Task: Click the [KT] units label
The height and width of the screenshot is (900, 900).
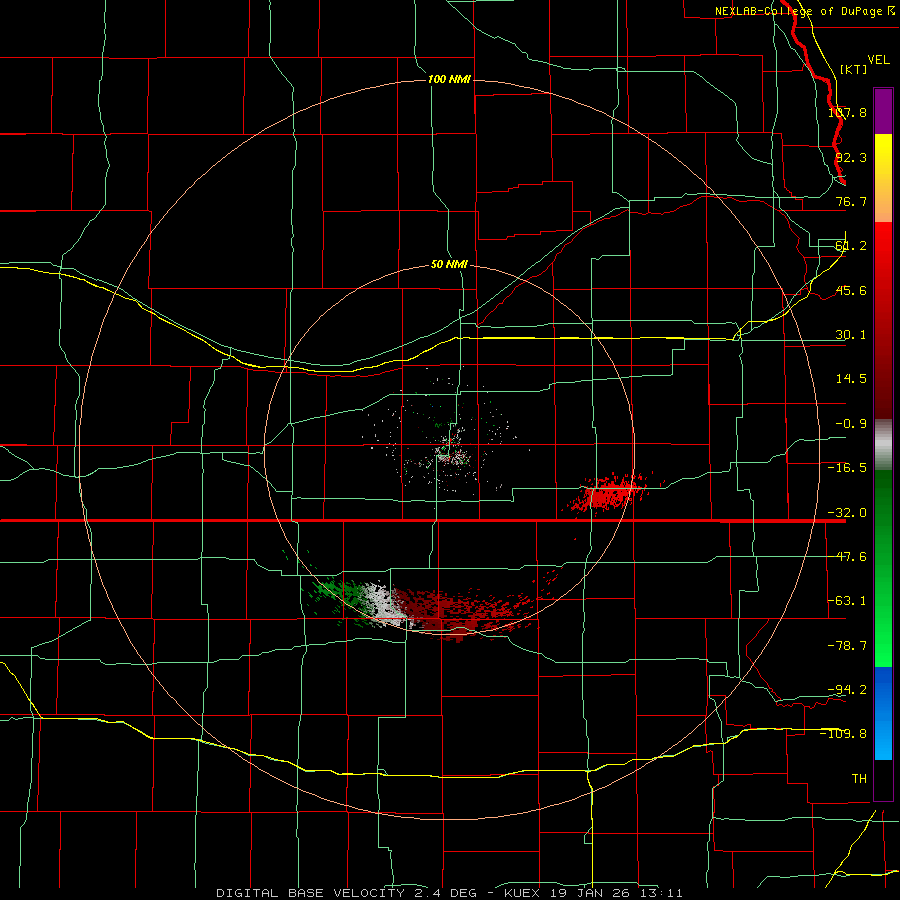Action: 854,69
